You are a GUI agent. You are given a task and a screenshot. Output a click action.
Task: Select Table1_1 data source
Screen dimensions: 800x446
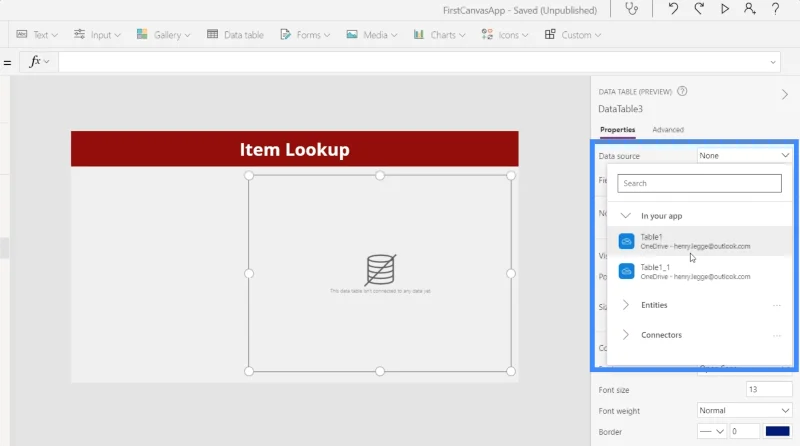pyautogui.click(x=699, y=271)
